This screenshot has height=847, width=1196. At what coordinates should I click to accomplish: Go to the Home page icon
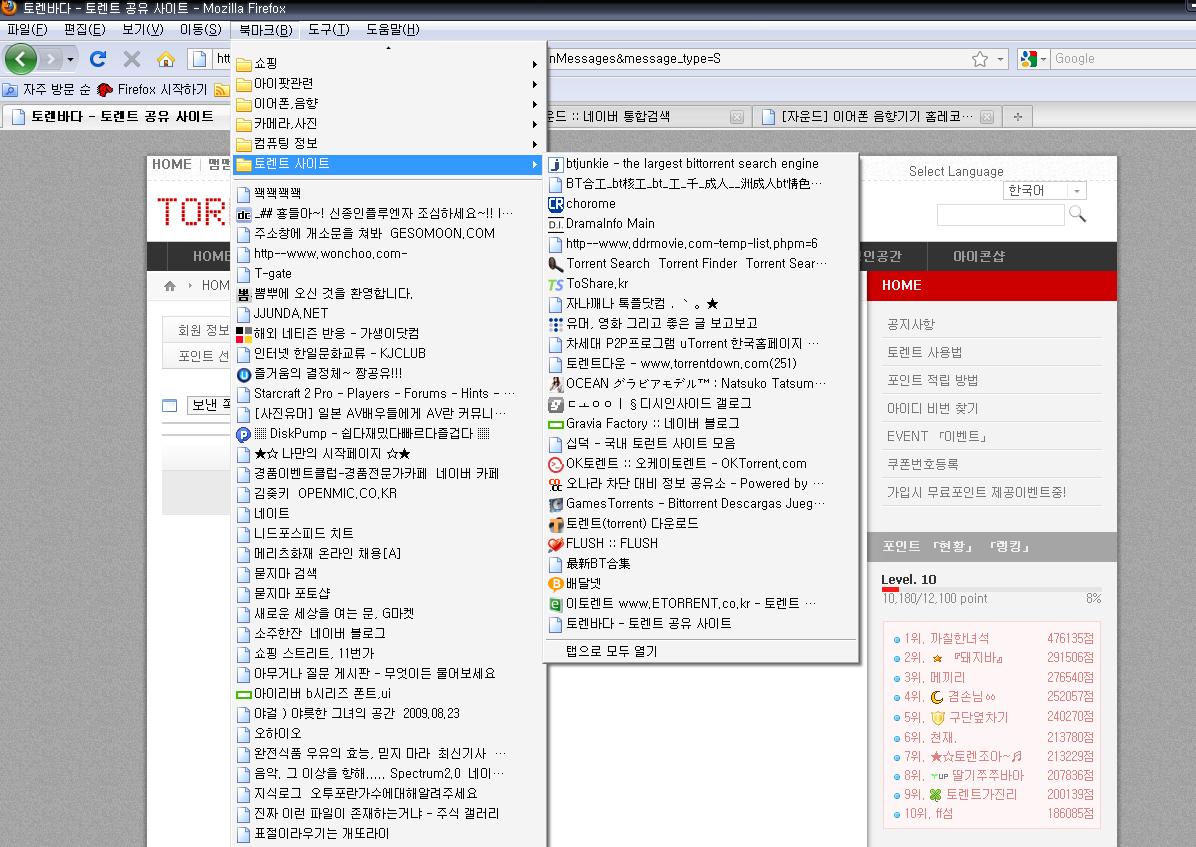(x=166, y=59)
